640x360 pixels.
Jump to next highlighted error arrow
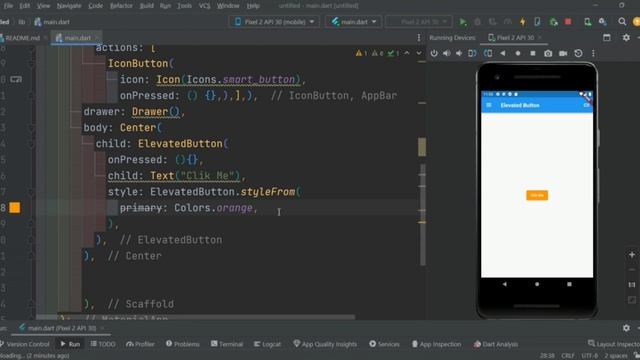419,53
